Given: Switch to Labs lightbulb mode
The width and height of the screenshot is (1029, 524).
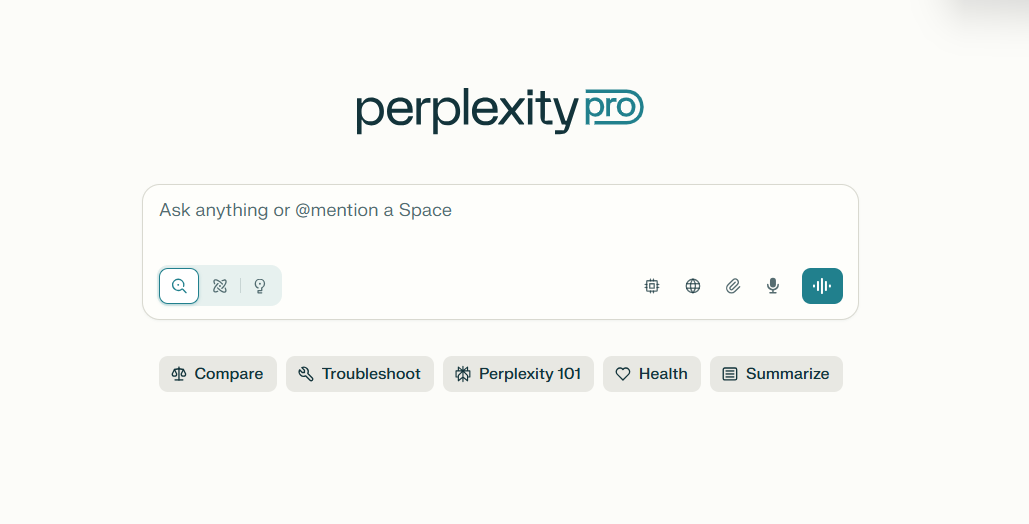Looking at the screenshot, I should coord(260,286).
